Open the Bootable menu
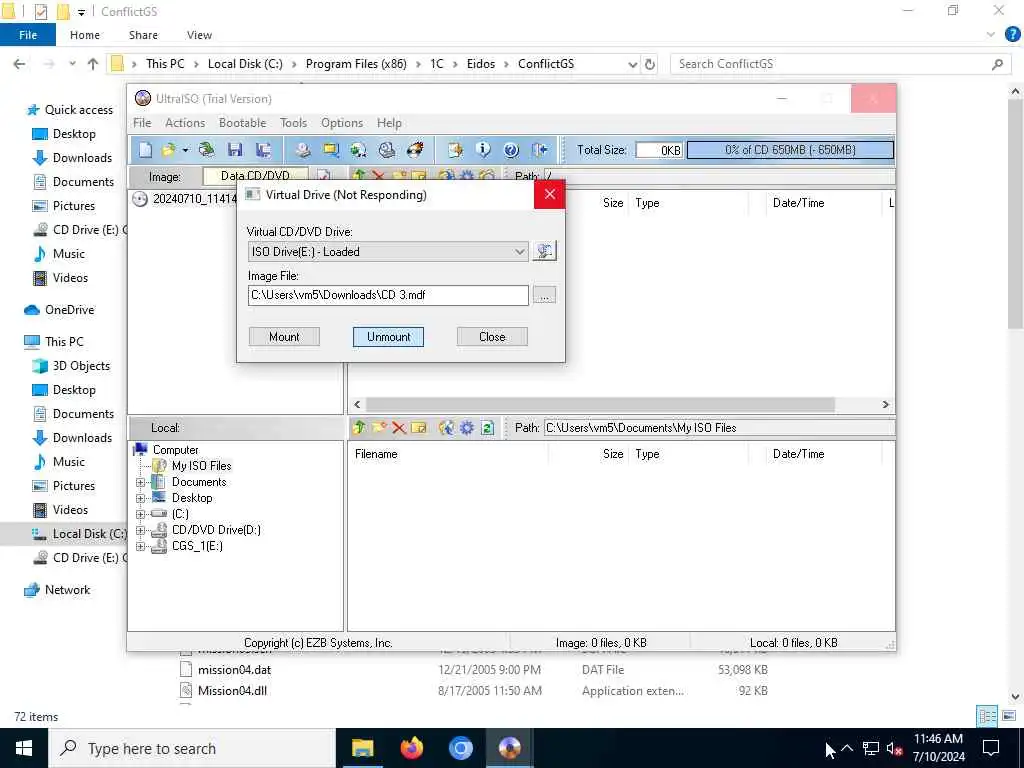Screen dimensions: 1024x768 [x=242, y=123]
